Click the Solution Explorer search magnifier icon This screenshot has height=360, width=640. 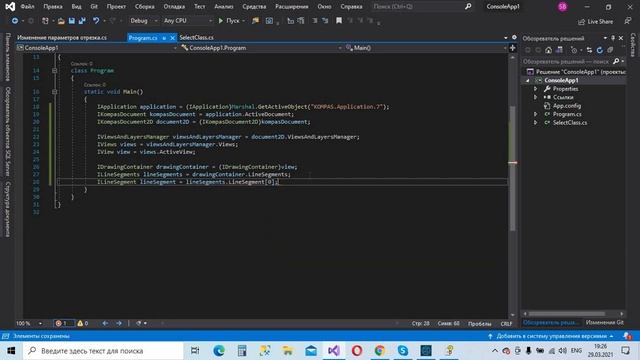616,61
